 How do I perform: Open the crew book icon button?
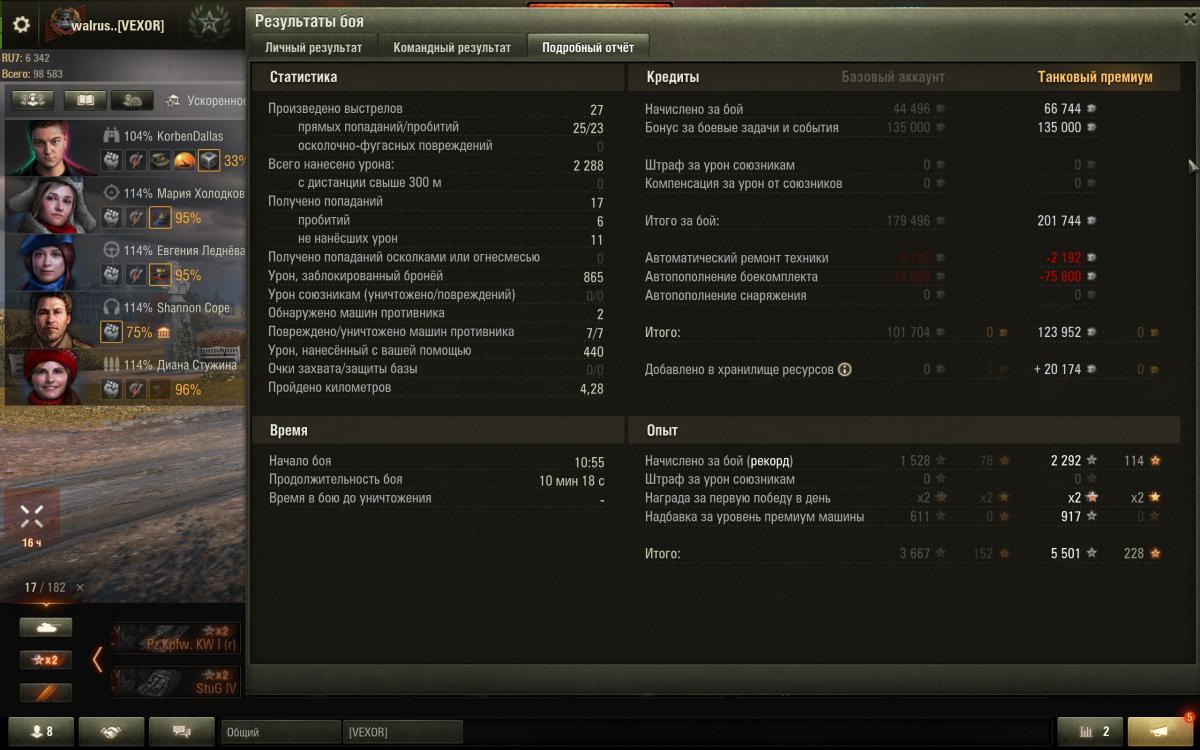point(85,100)
